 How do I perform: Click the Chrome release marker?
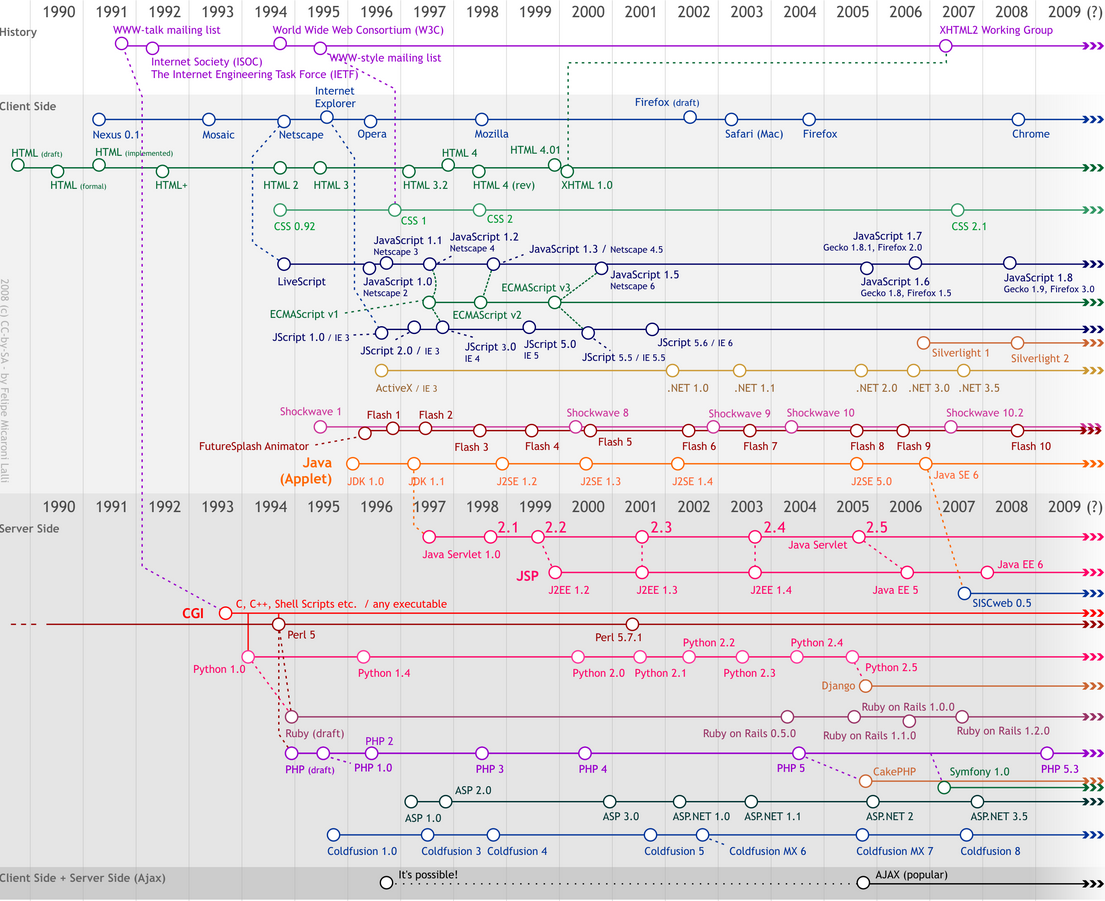(1018, 120)
